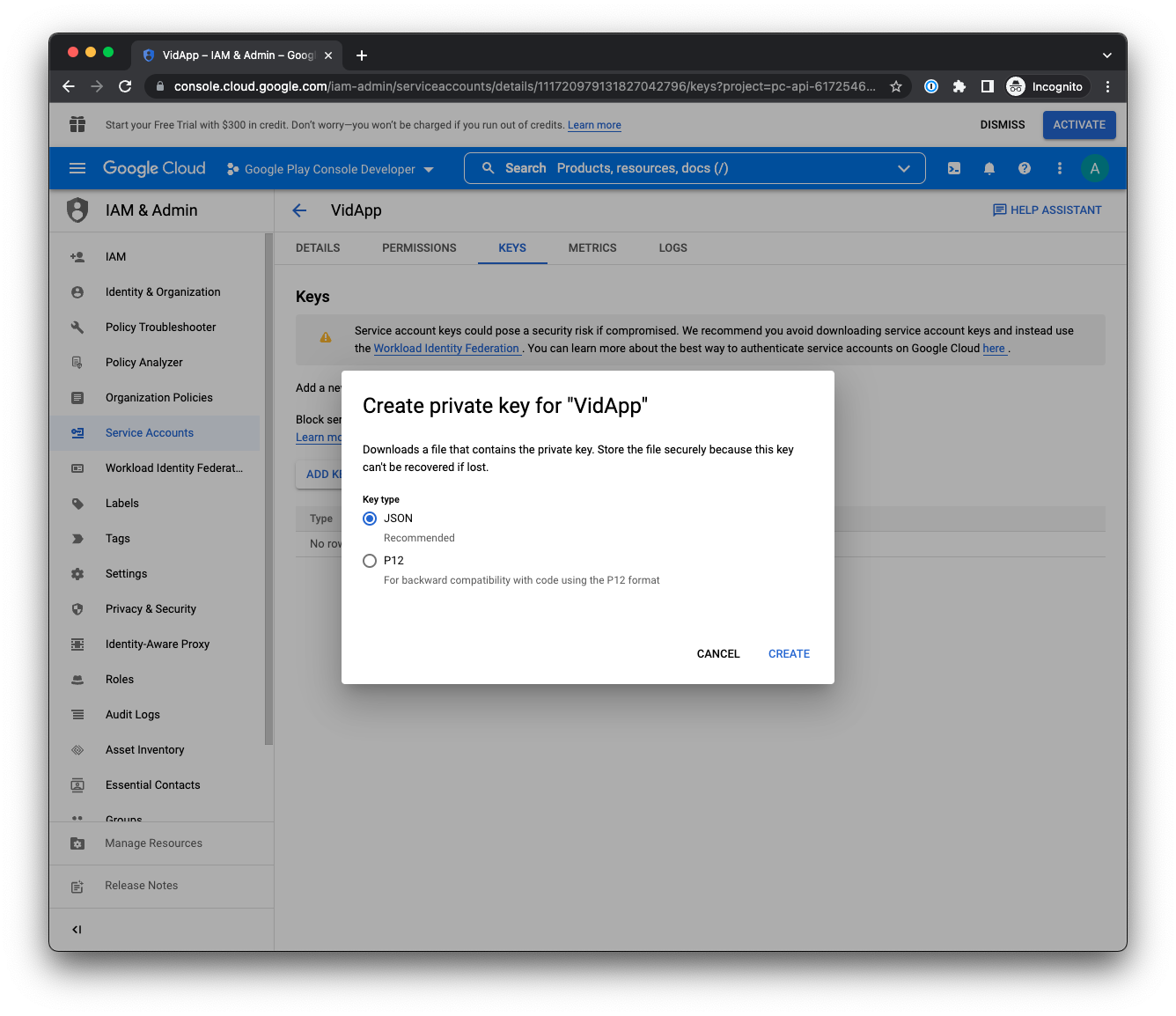
Task: Switch to the PERMISSIONS tab
Action: (x=419, y=248)
